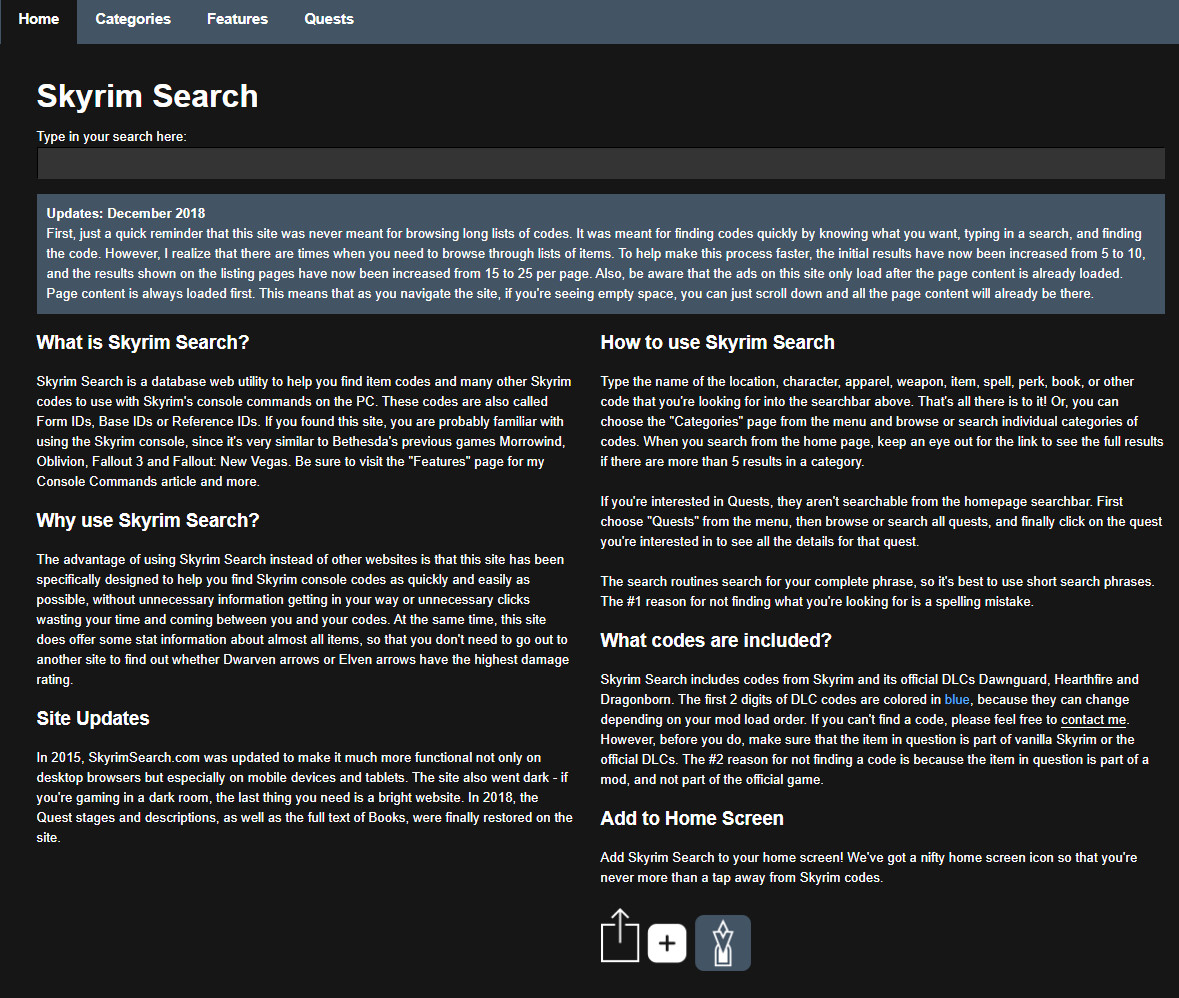Go to the Features page
This screenshot has height=998, width=1179.
(238, 20)
